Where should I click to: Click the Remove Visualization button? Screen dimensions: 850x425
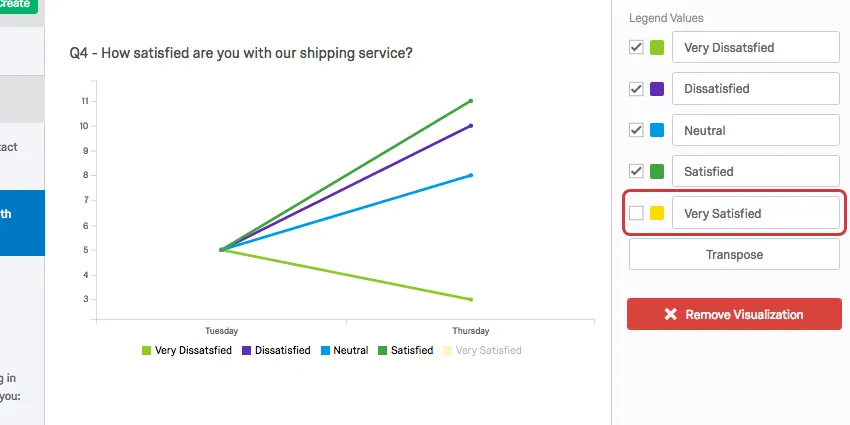click(x=734, y=314)
